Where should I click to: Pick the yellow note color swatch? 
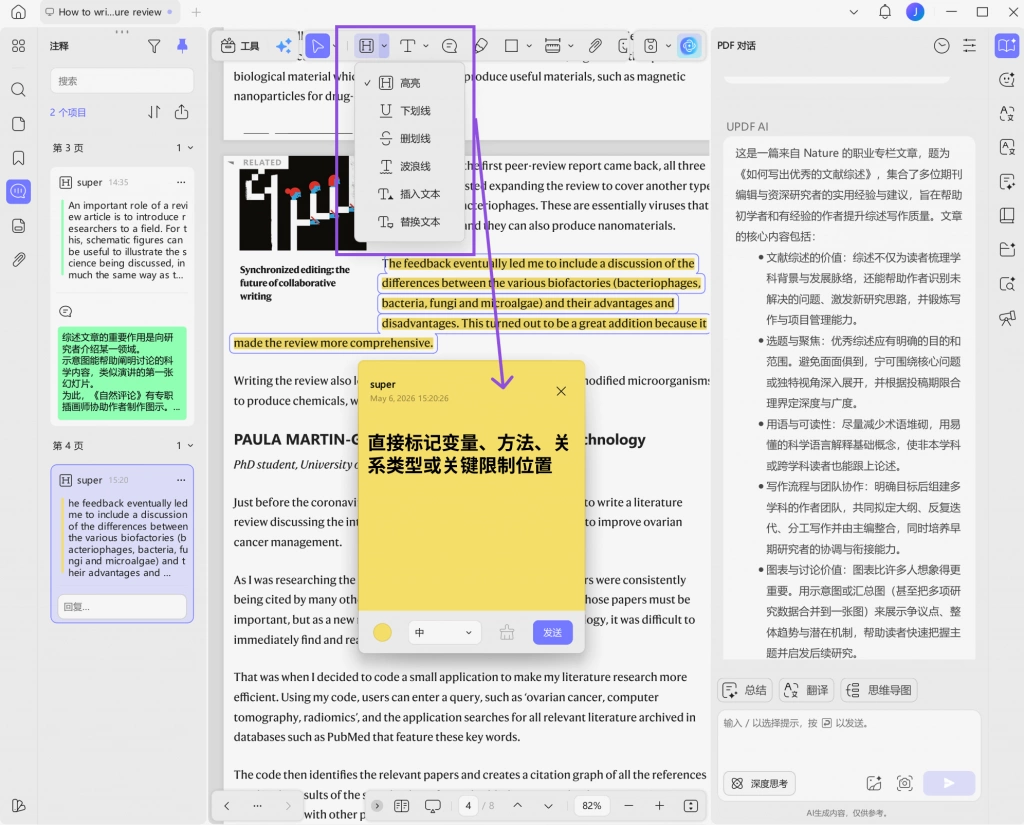[x=382, y=632]
